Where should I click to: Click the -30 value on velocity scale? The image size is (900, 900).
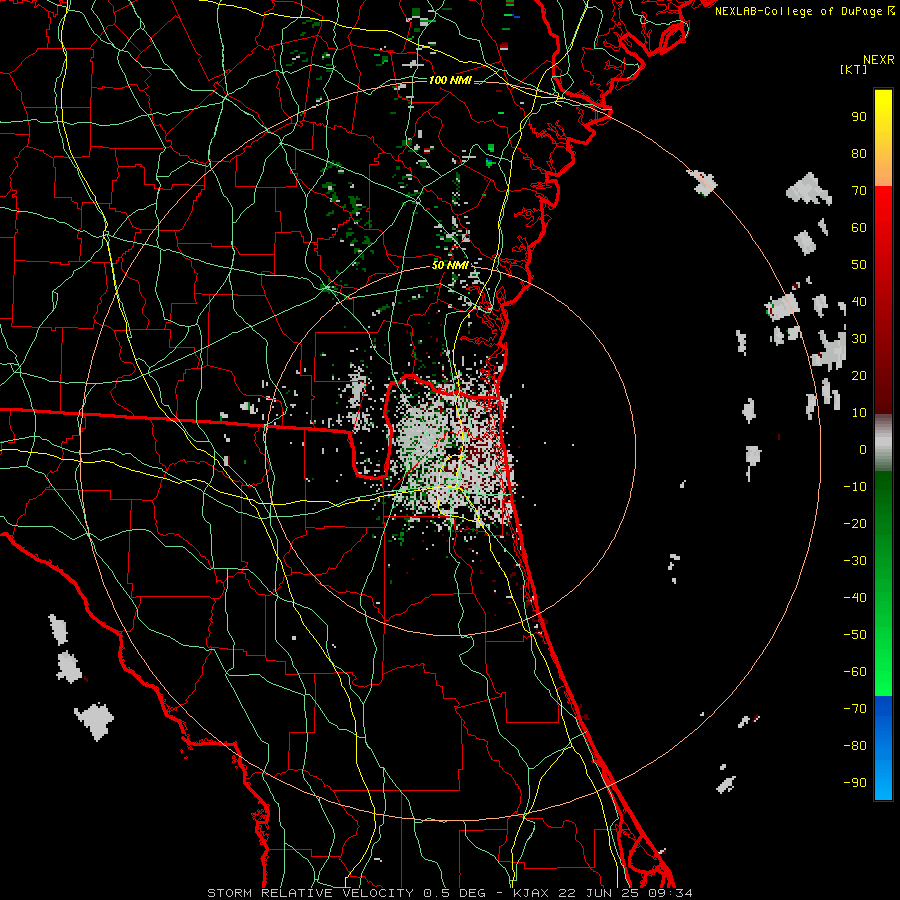[x=855, y=561]
